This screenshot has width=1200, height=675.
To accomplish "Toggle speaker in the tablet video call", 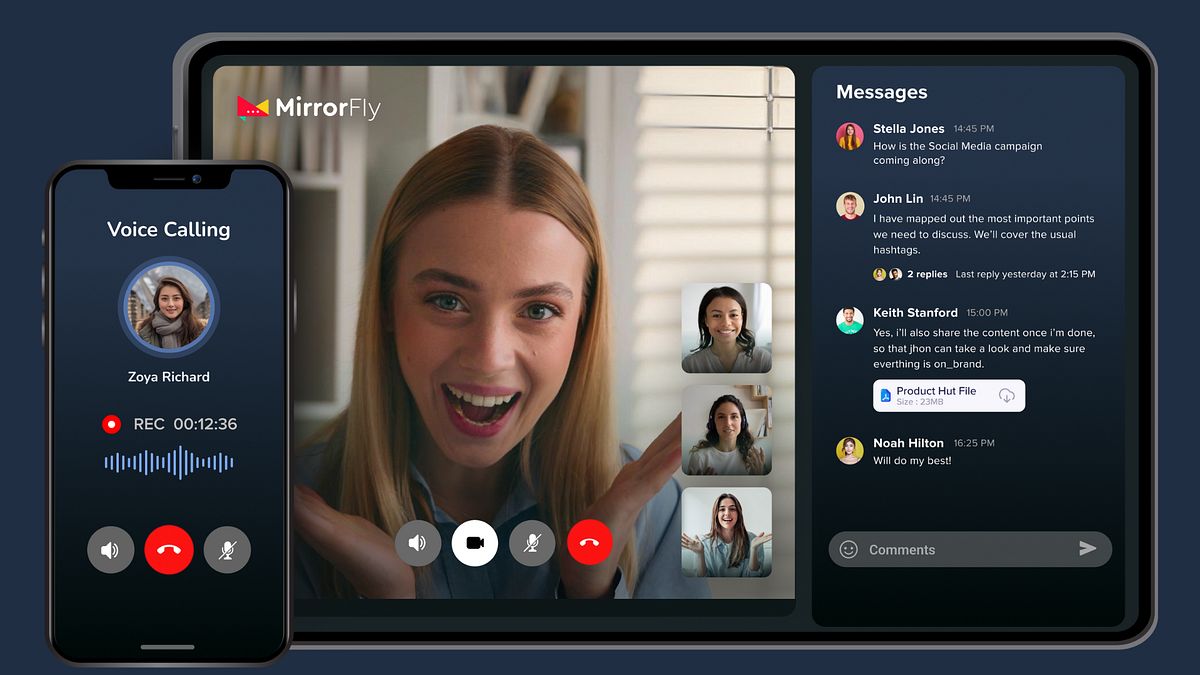I will (417, 543).
